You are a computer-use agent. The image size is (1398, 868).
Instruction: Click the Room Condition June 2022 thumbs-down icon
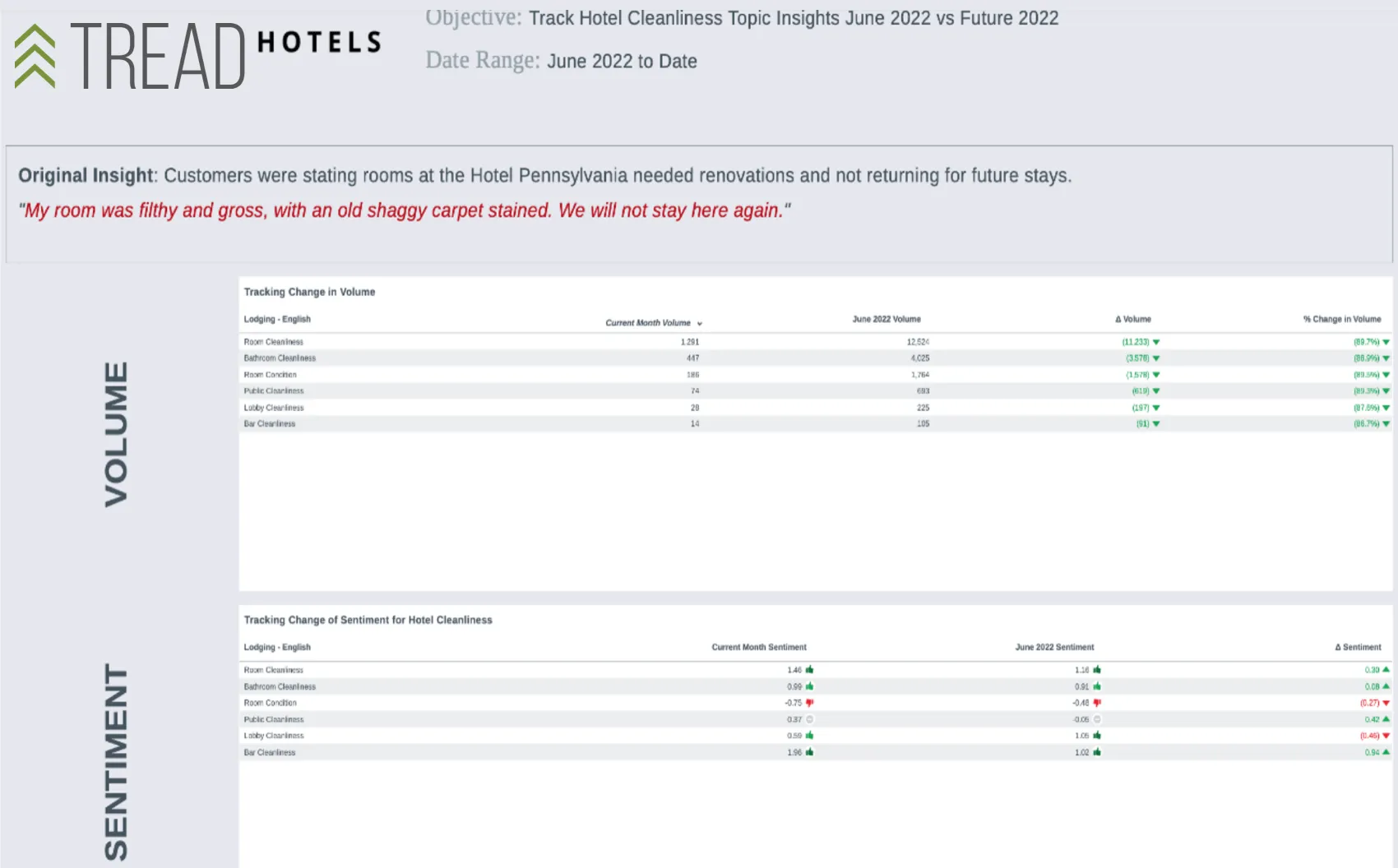(x=1097, y=703)
